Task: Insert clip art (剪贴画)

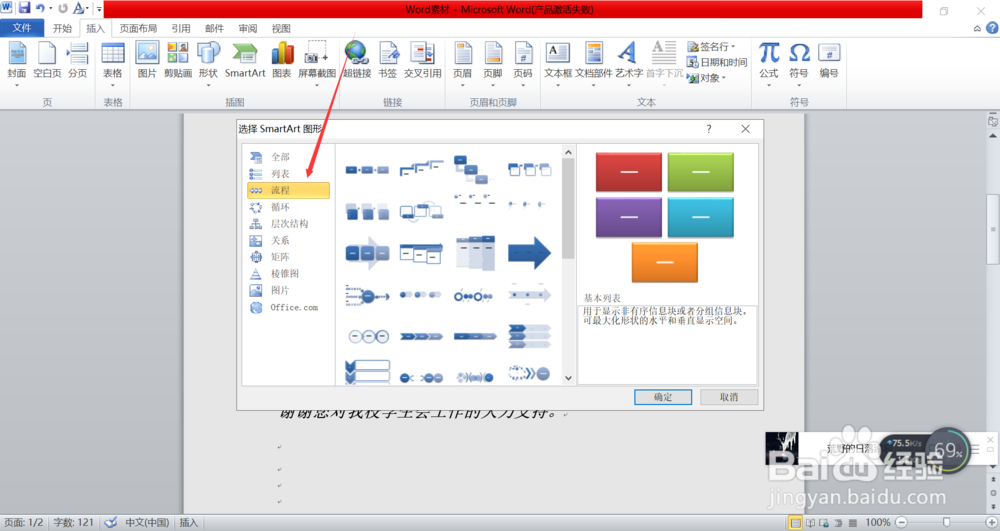Action: click(x=178, y=61)
